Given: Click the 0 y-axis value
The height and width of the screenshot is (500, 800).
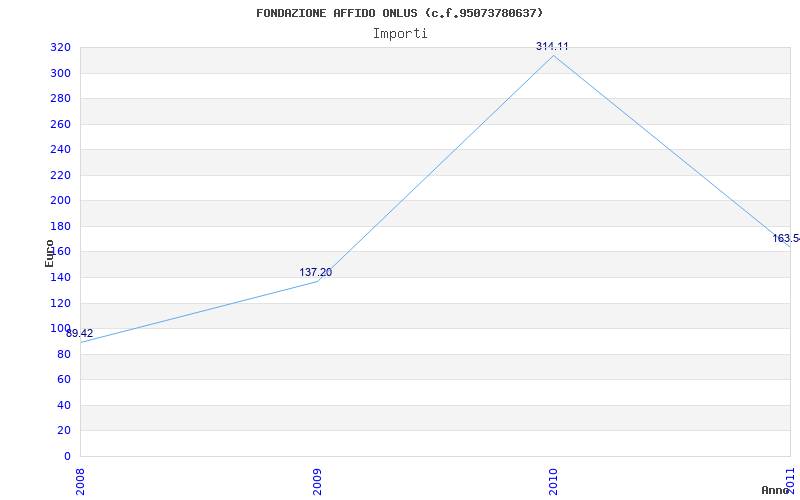Looking at the screenshot, I should [67, 457].
